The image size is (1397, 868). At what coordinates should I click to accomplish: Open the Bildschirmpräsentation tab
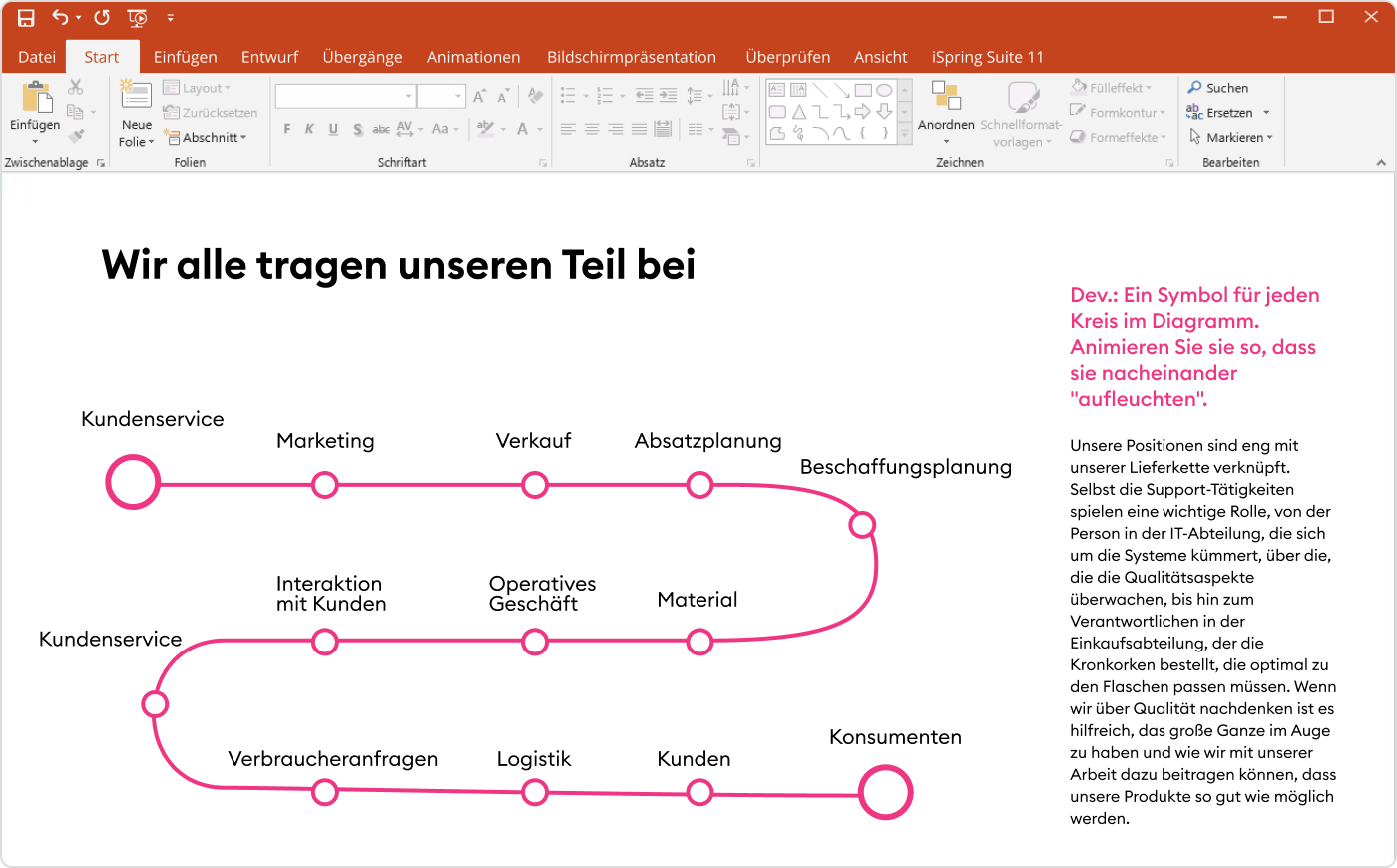(x=632, y=57)
